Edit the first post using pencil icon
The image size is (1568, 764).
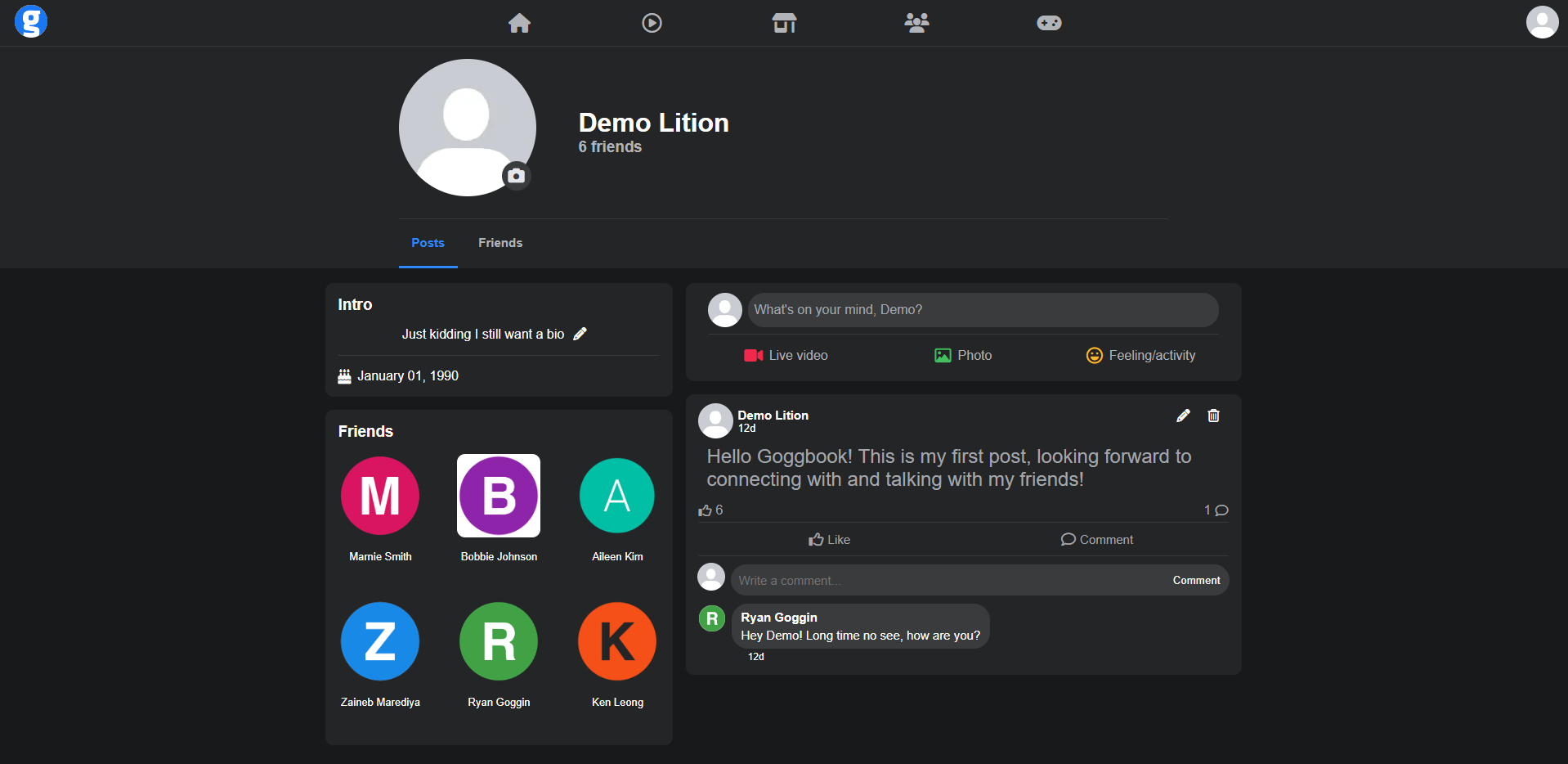1183,416
